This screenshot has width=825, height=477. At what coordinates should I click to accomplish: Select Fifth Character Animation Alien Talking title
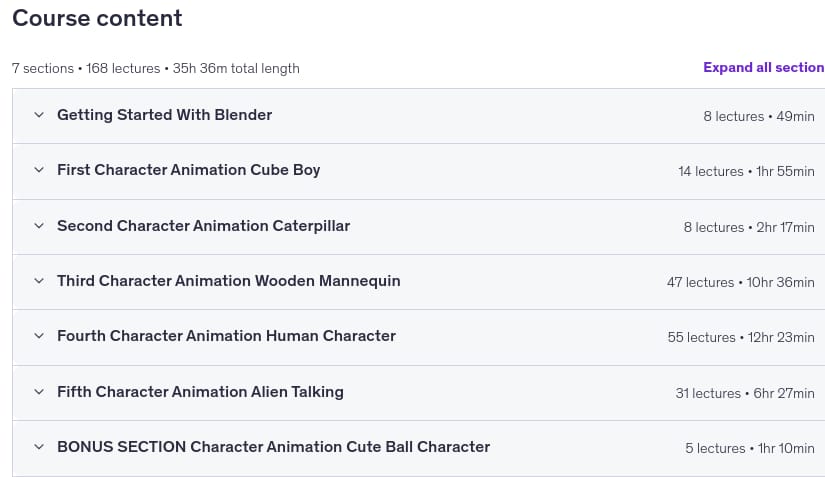click(x=200, y=392)
